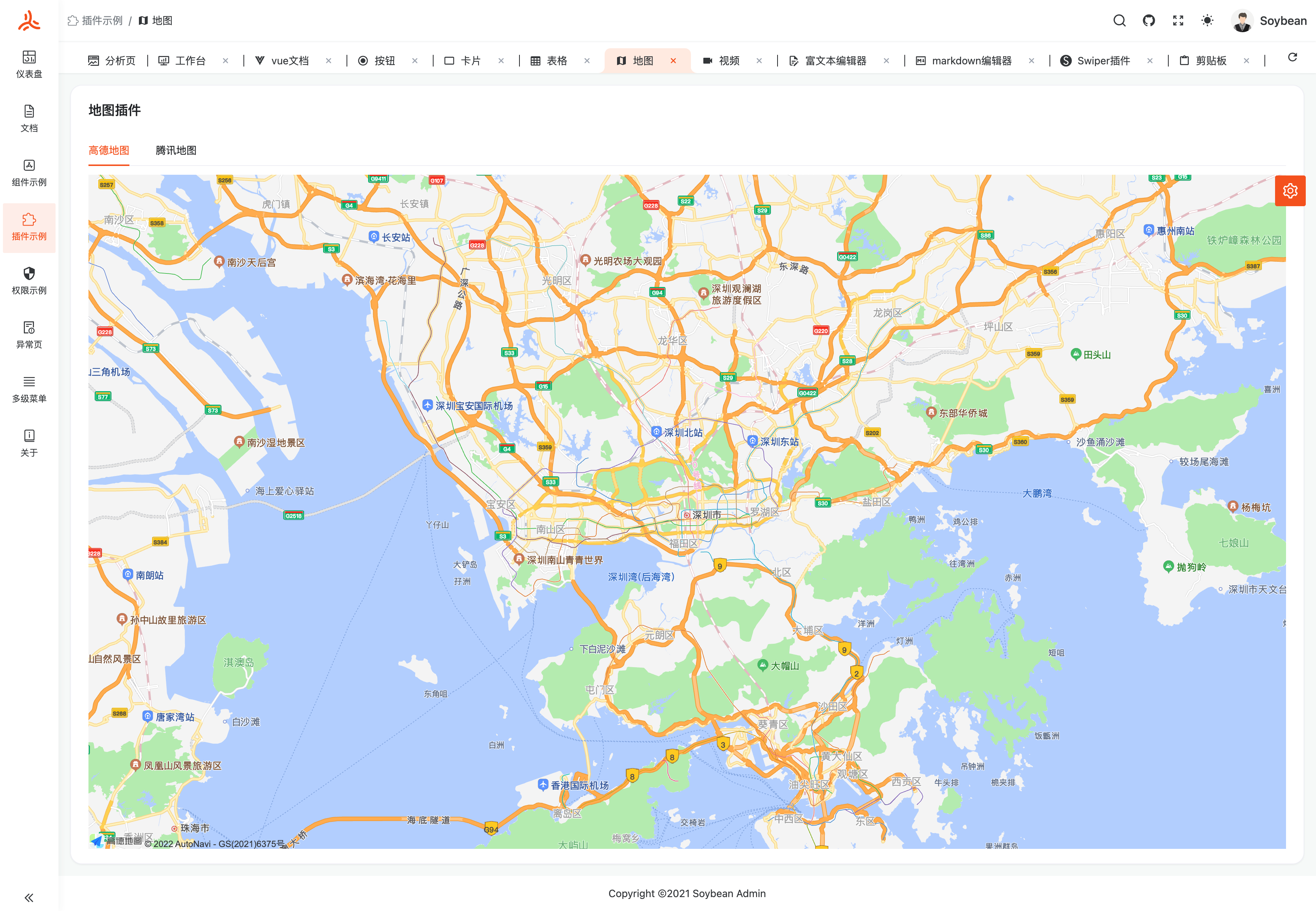
Task: Click the 深圳宝安国际机场 map marker
Action: [427, 405]
